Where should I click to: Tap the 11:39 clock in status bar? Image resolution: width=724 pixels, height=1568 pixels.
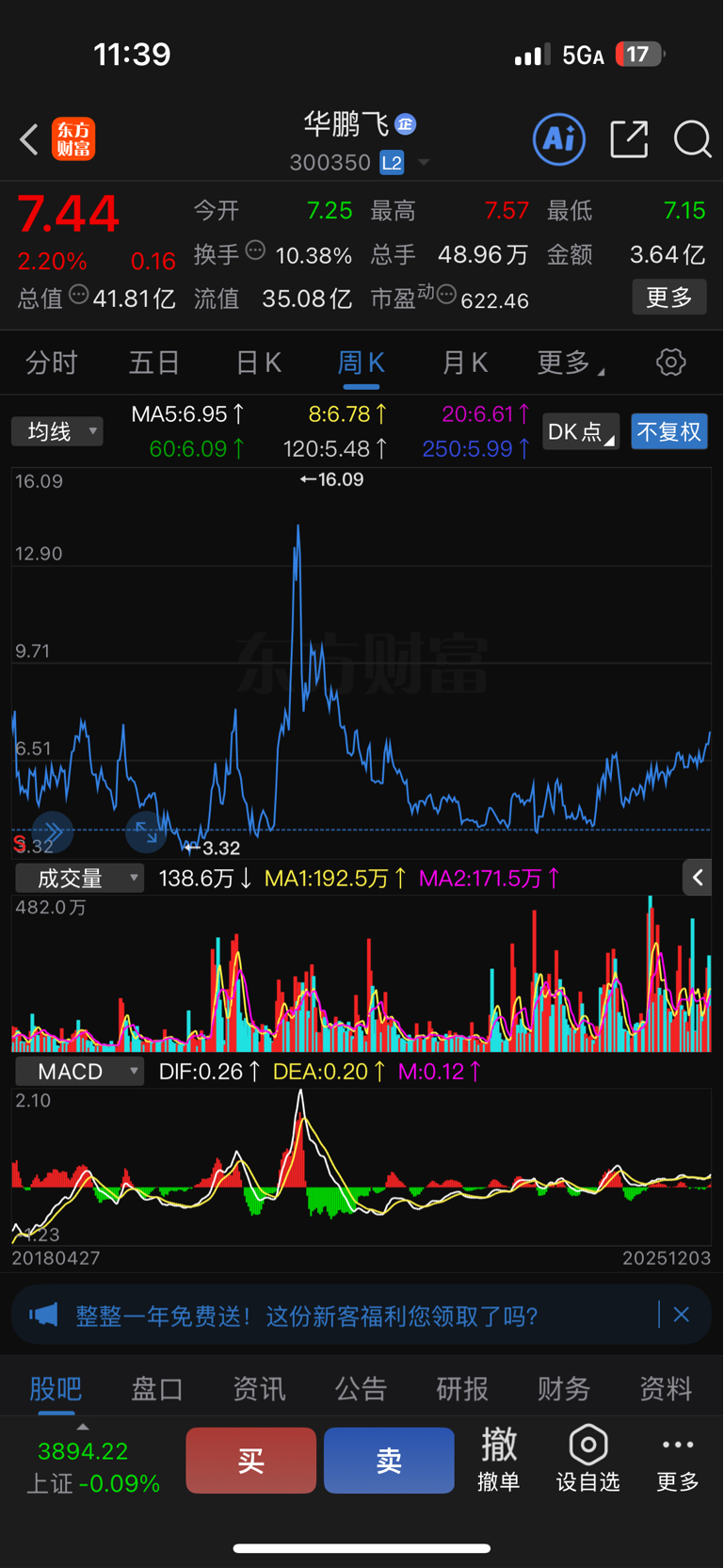point(132,55)
